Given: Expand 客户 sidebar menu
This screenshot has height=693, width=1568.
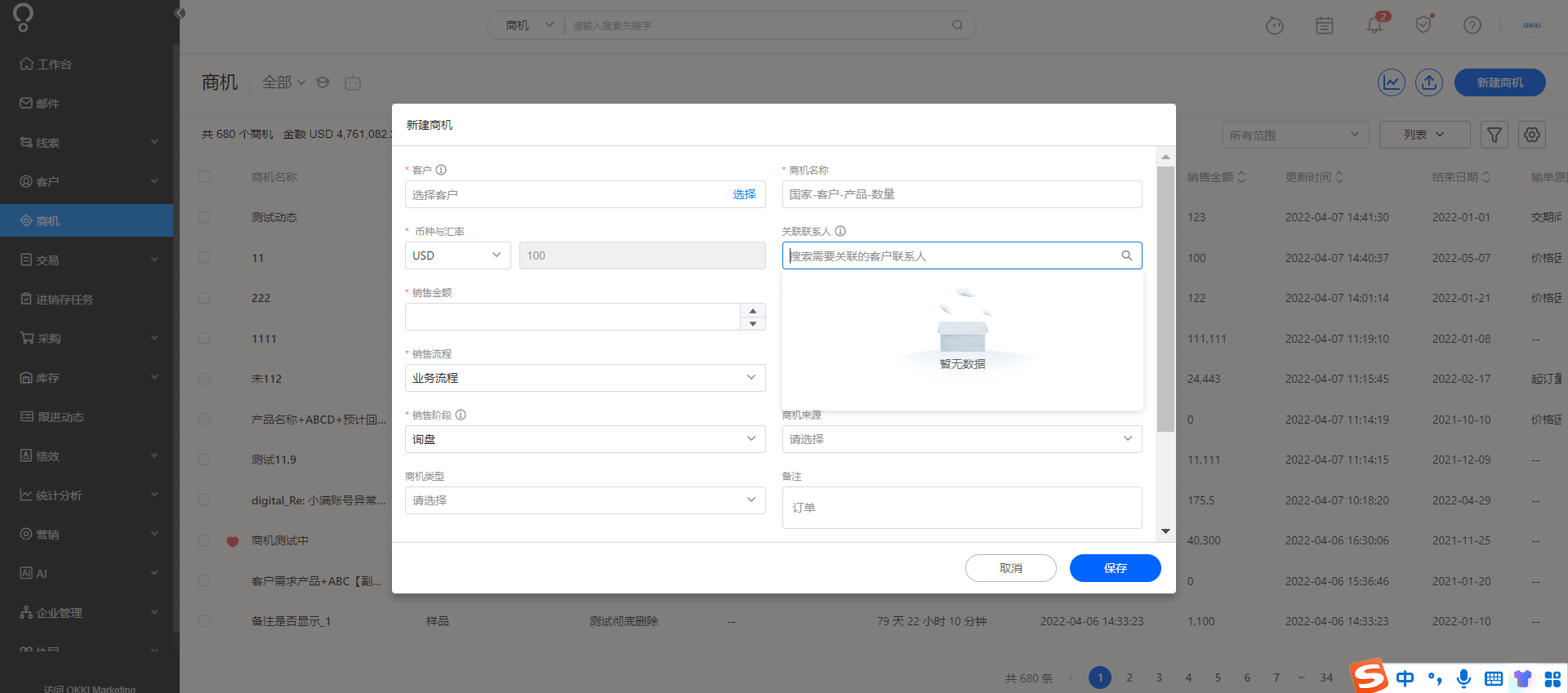Looking at the screenshot, I should coord(87,182).
